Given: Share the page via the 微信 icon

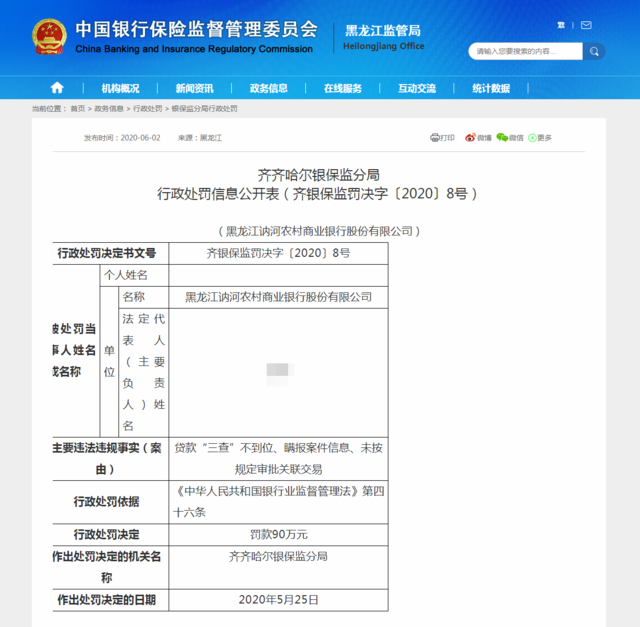Looking at the screenshot, I should coord(502,138).
